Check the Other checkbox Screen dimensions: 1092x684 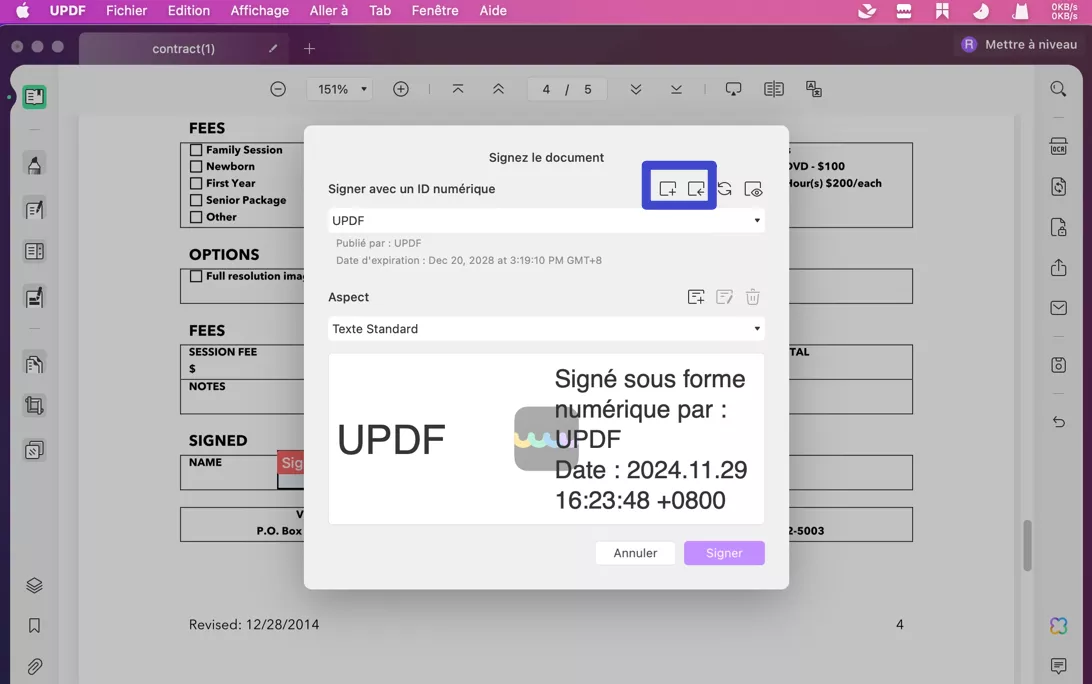click(x=196, y=217)
